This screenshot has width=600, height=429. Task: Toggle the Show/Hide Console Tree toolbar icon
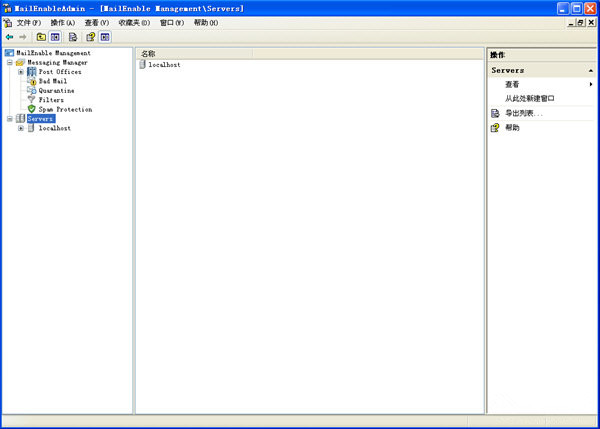click(x=55, y=37)
